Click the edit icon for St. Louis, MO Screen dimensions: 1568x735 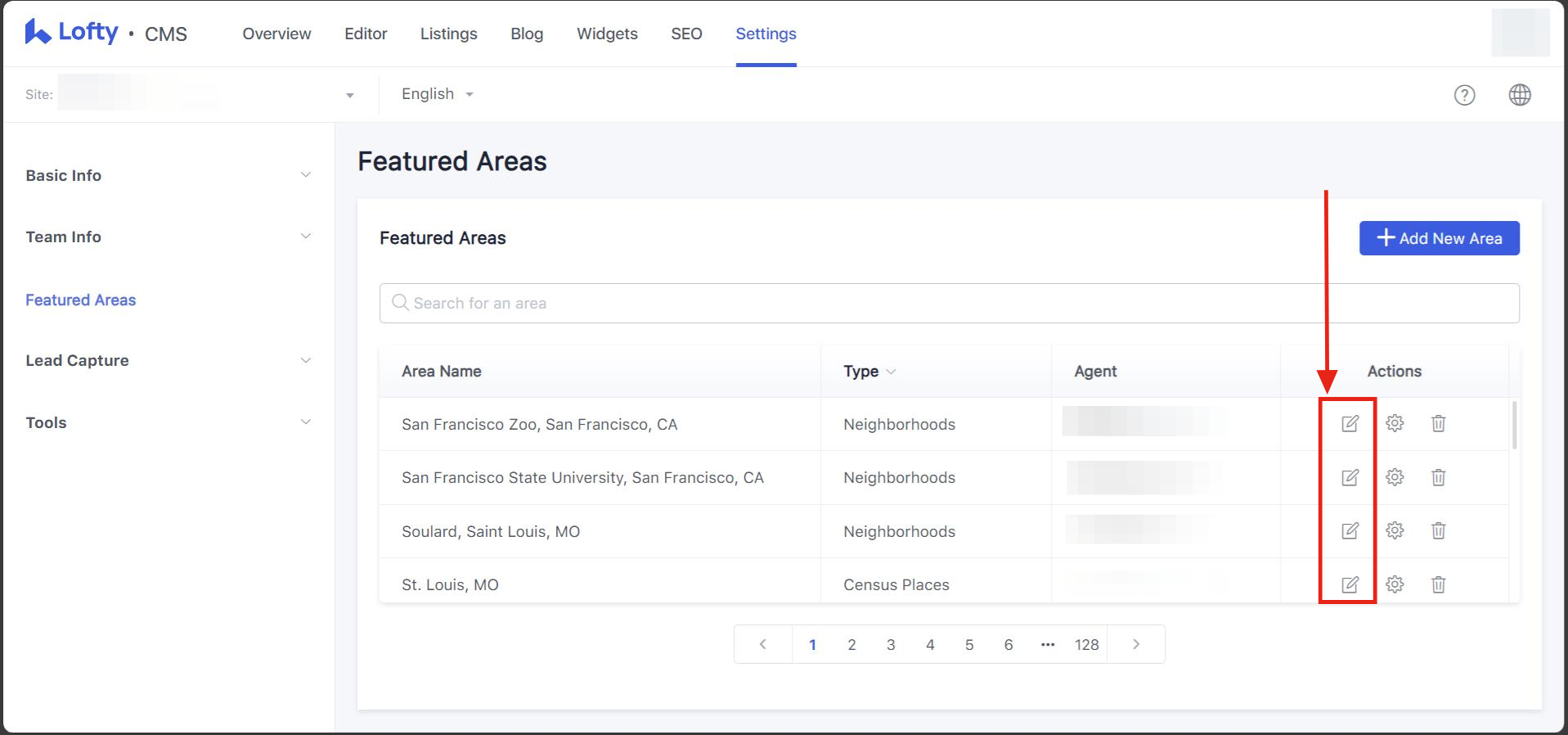1350,584
